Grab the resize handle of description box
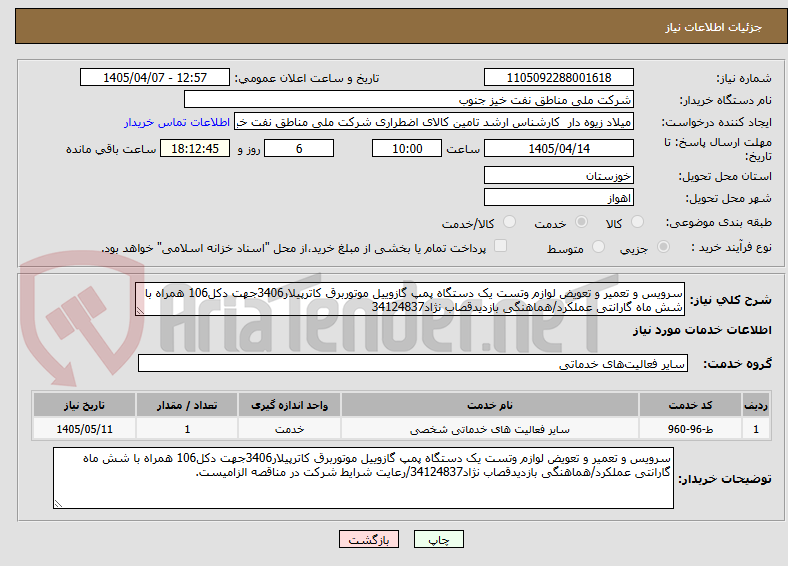788x566 pixels. point(140,311)
